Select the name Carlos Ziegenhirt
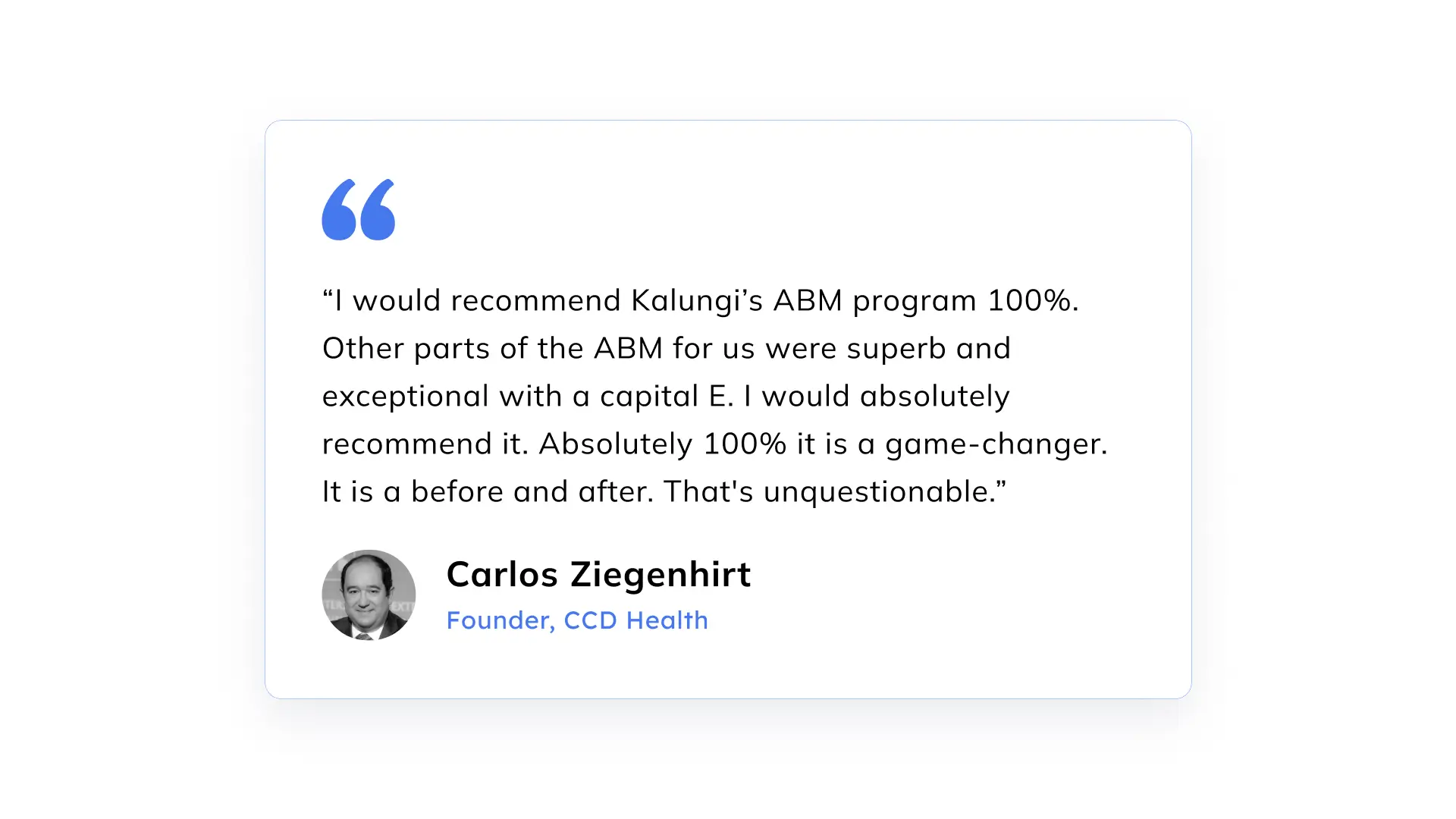This screenshot has height=819, width=1456. (x=598, y=574)
